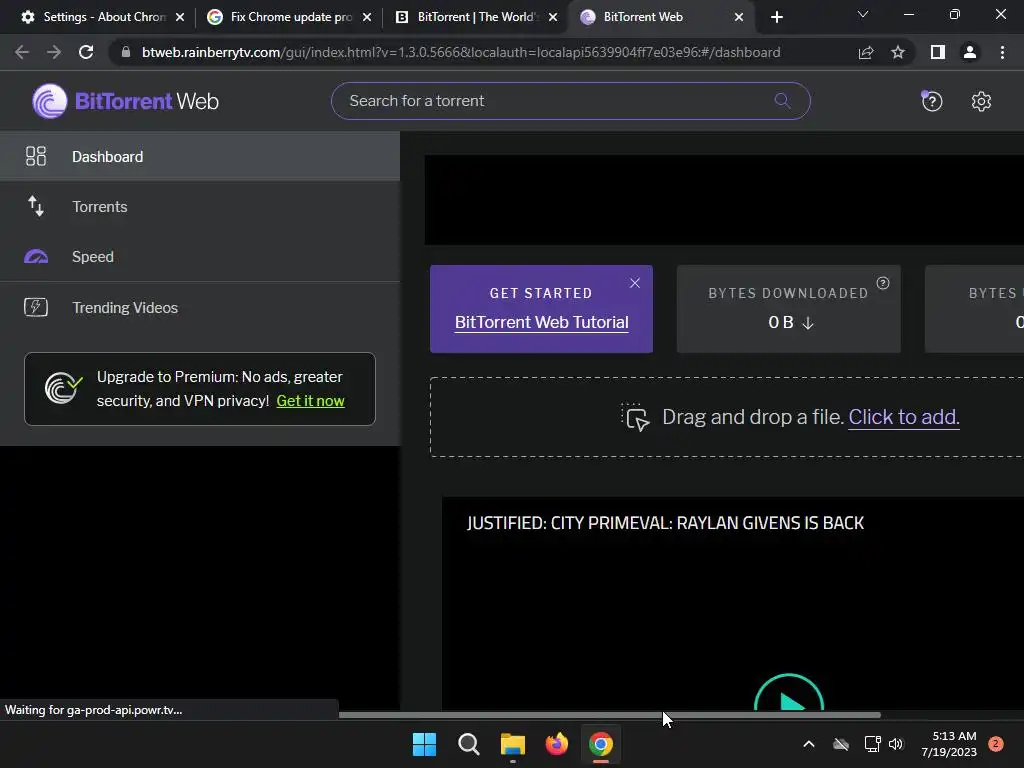Open BitTorrent Web settings gear
Screen dimensions: 1024x768
(981, 101)
